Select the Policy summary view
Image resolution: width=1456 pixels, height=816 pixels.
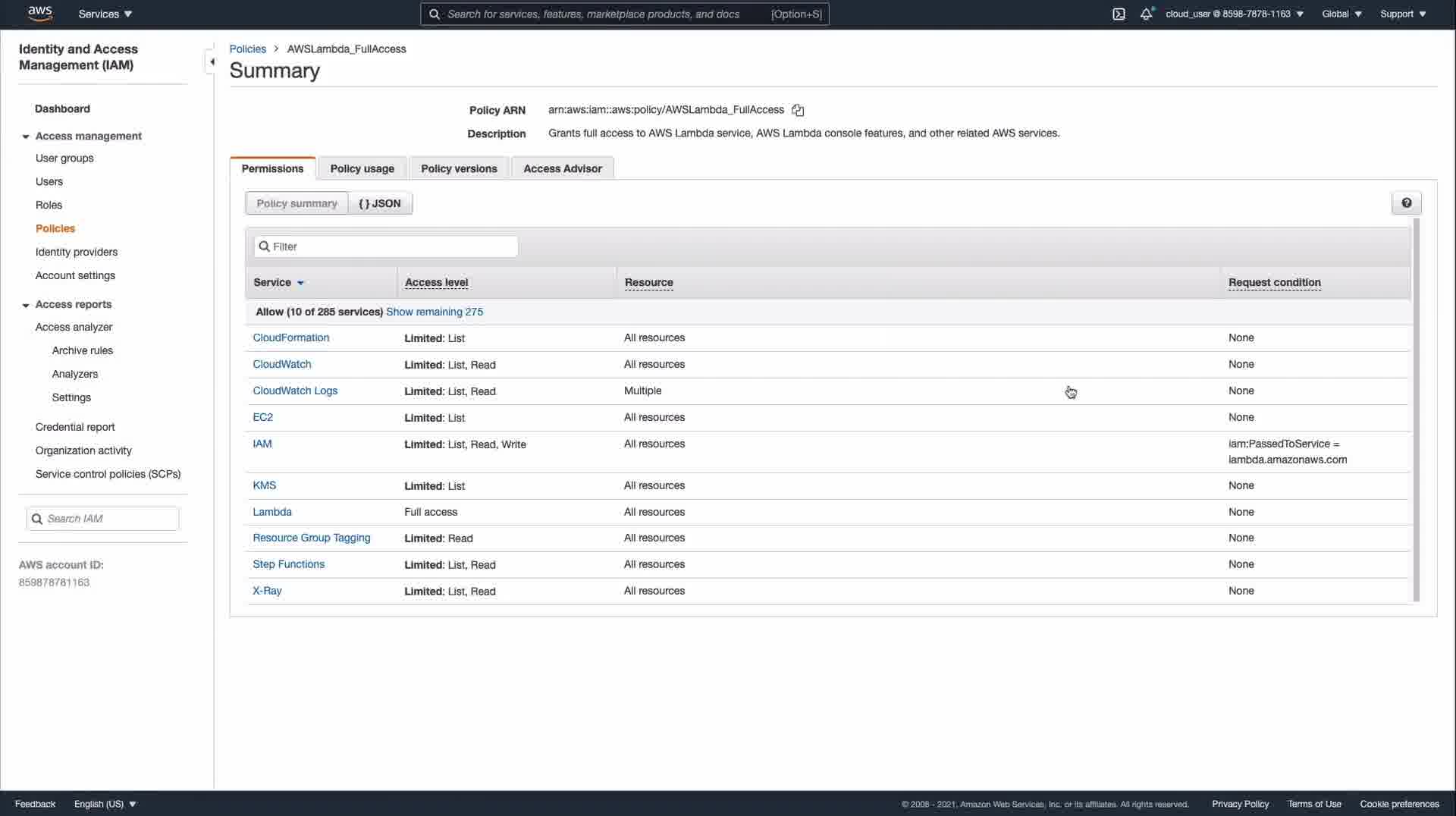[297, 203]
